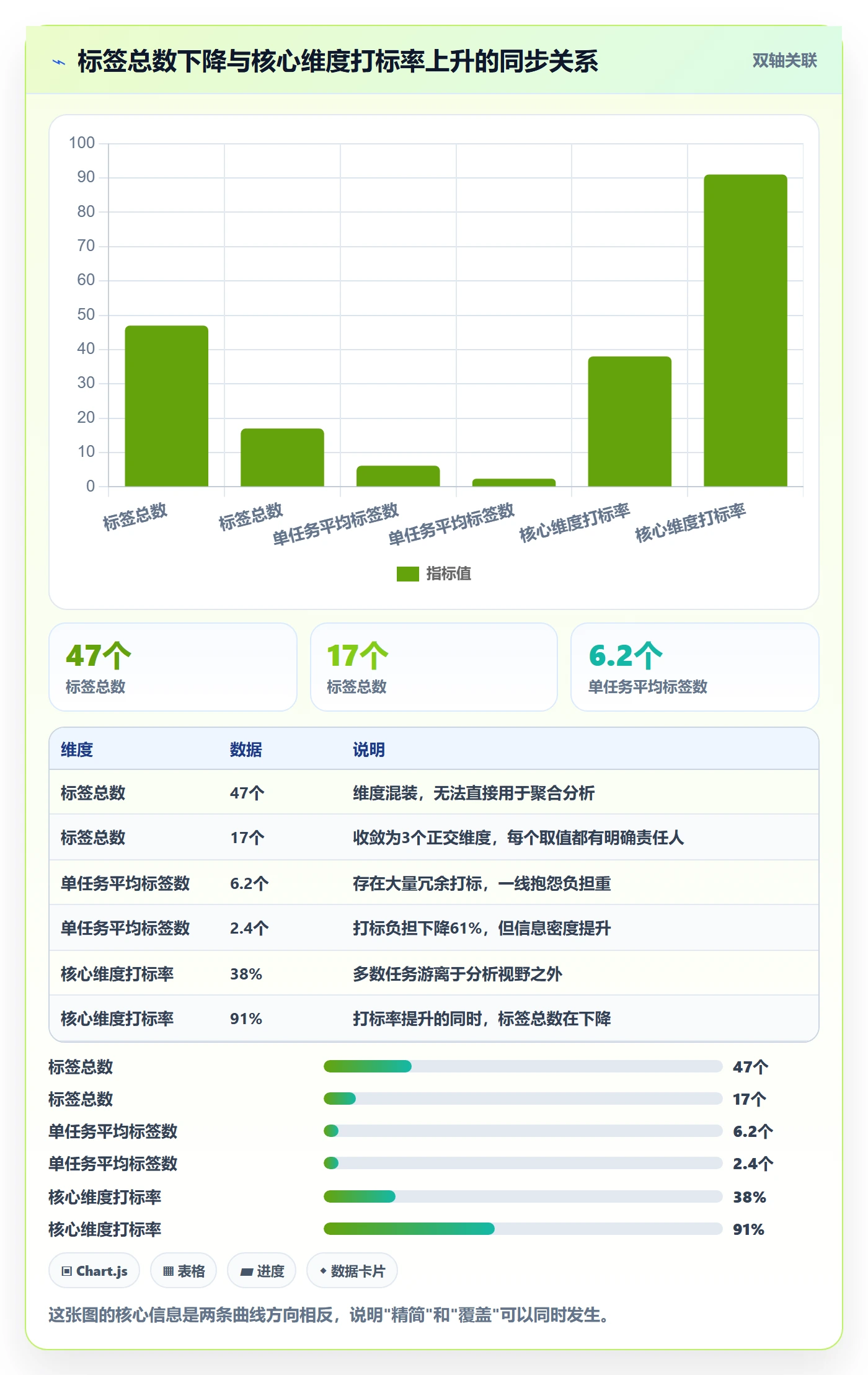
Task: Click the 38% progress bar
Action: 523,1196
